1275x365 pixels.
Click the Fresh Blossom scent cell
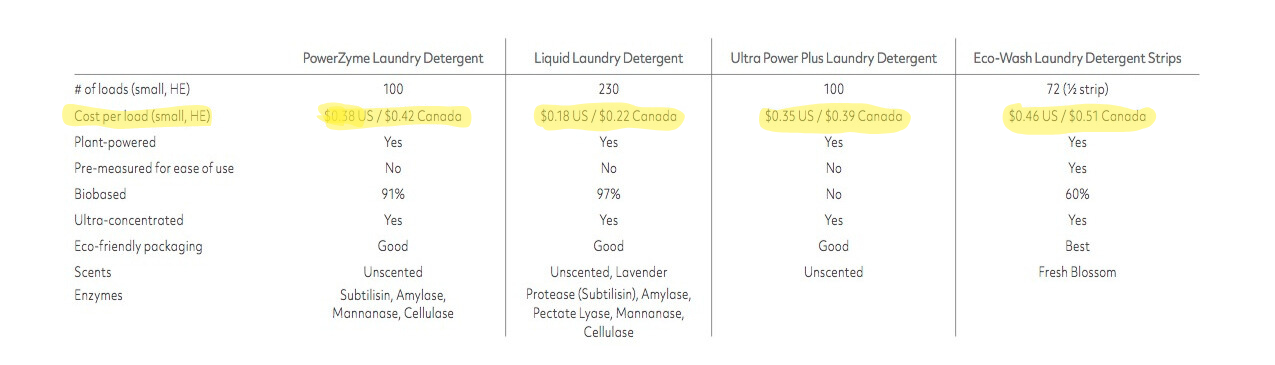click(1077, 272)
